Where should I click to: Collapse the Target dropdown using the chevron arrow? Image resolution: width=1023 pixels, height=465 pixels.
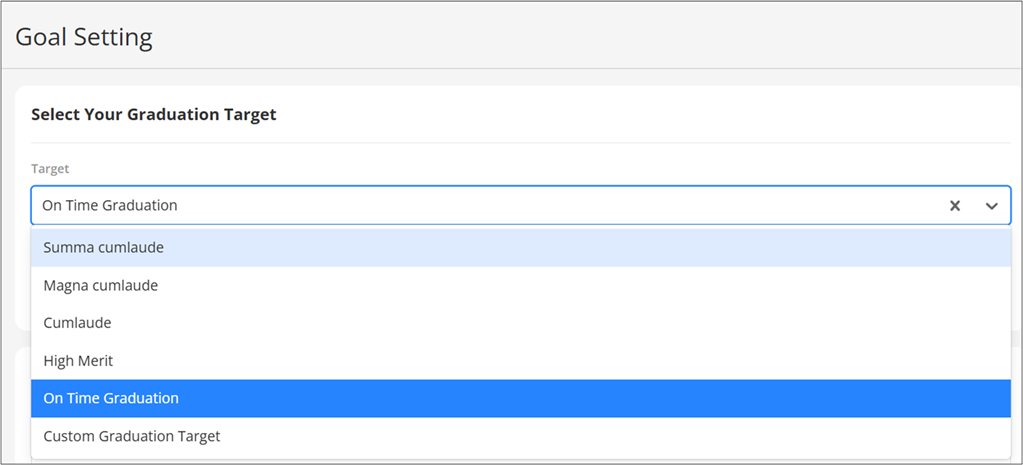pos(991,206)
